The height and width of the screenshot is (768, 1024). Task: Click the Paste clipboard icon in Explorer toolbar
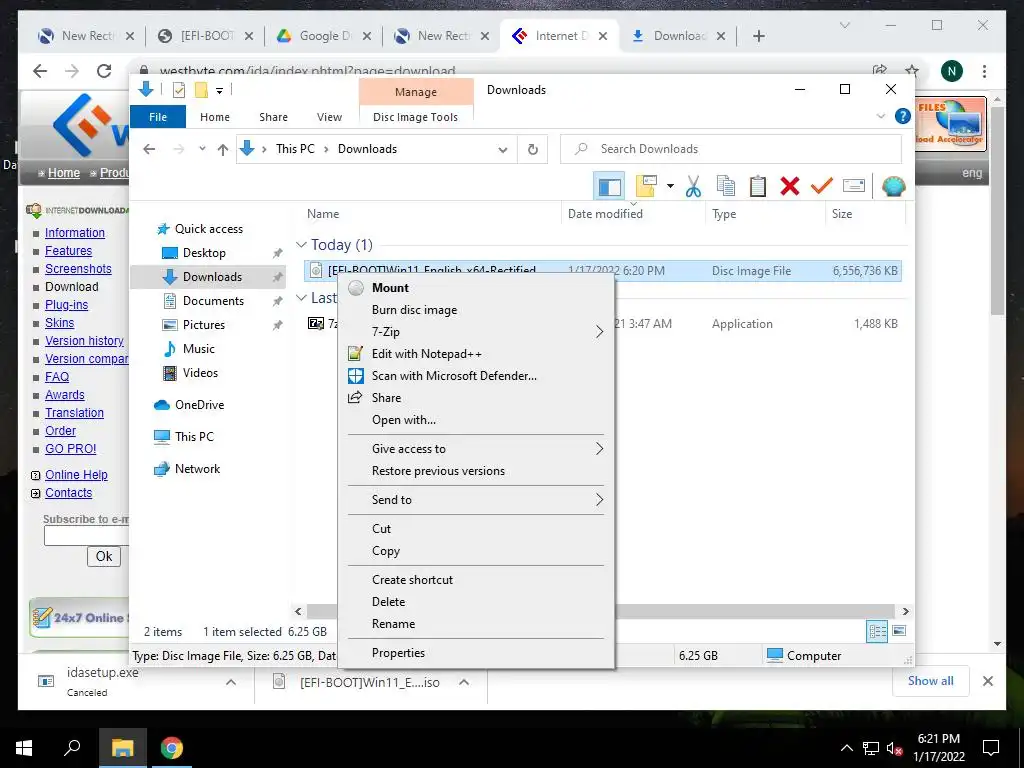758,186
